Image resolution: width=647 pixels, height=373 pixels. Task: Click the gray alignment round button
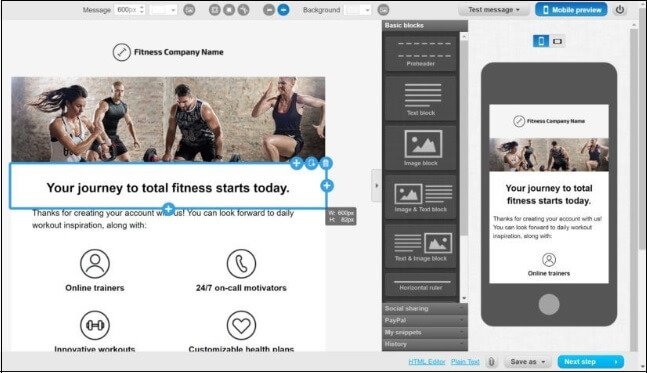269,9
